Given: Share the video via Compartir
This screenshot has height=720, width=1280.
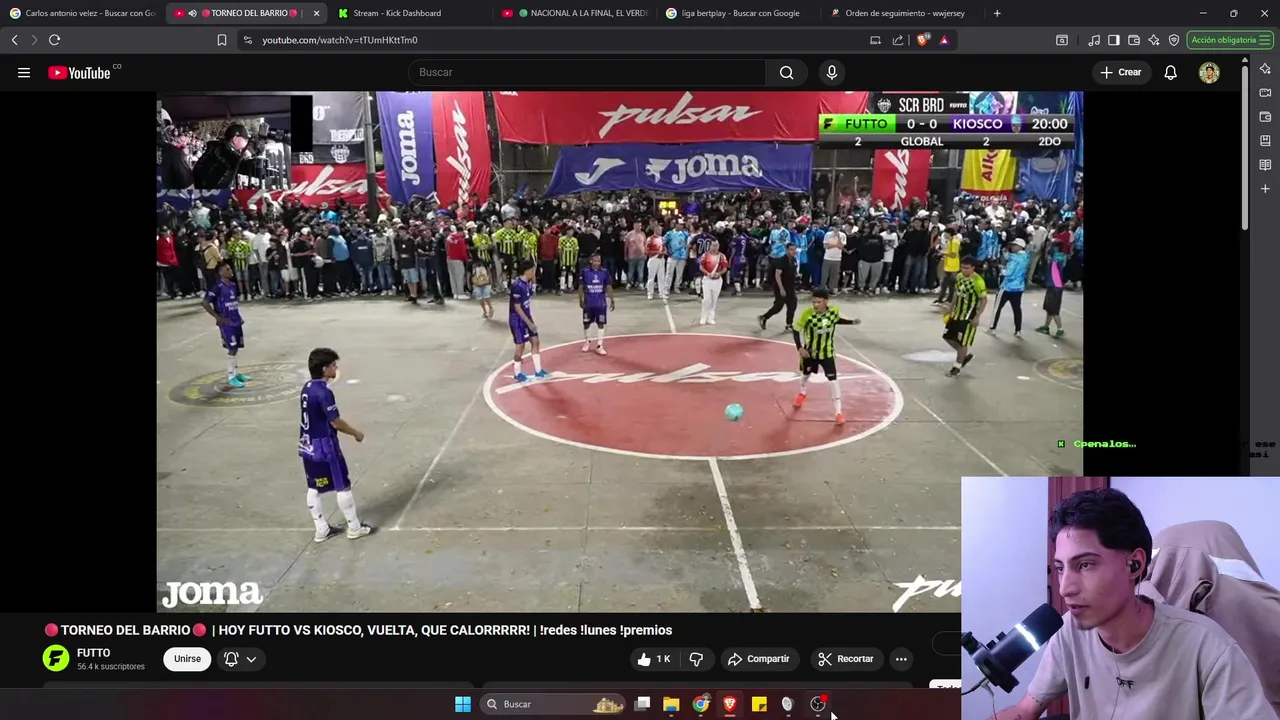Looking at the screenshot, I should [759, 659].
